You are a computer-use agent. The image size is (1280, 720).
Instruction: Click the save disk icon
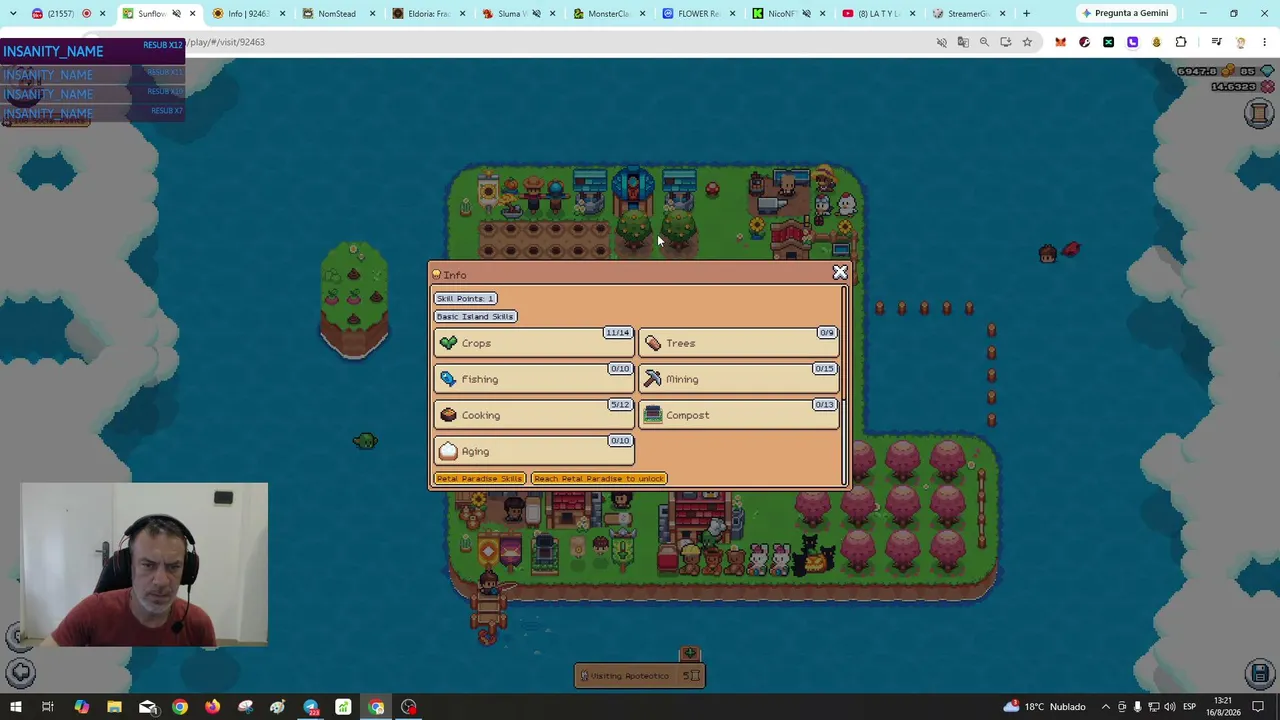coord(1260,673)
